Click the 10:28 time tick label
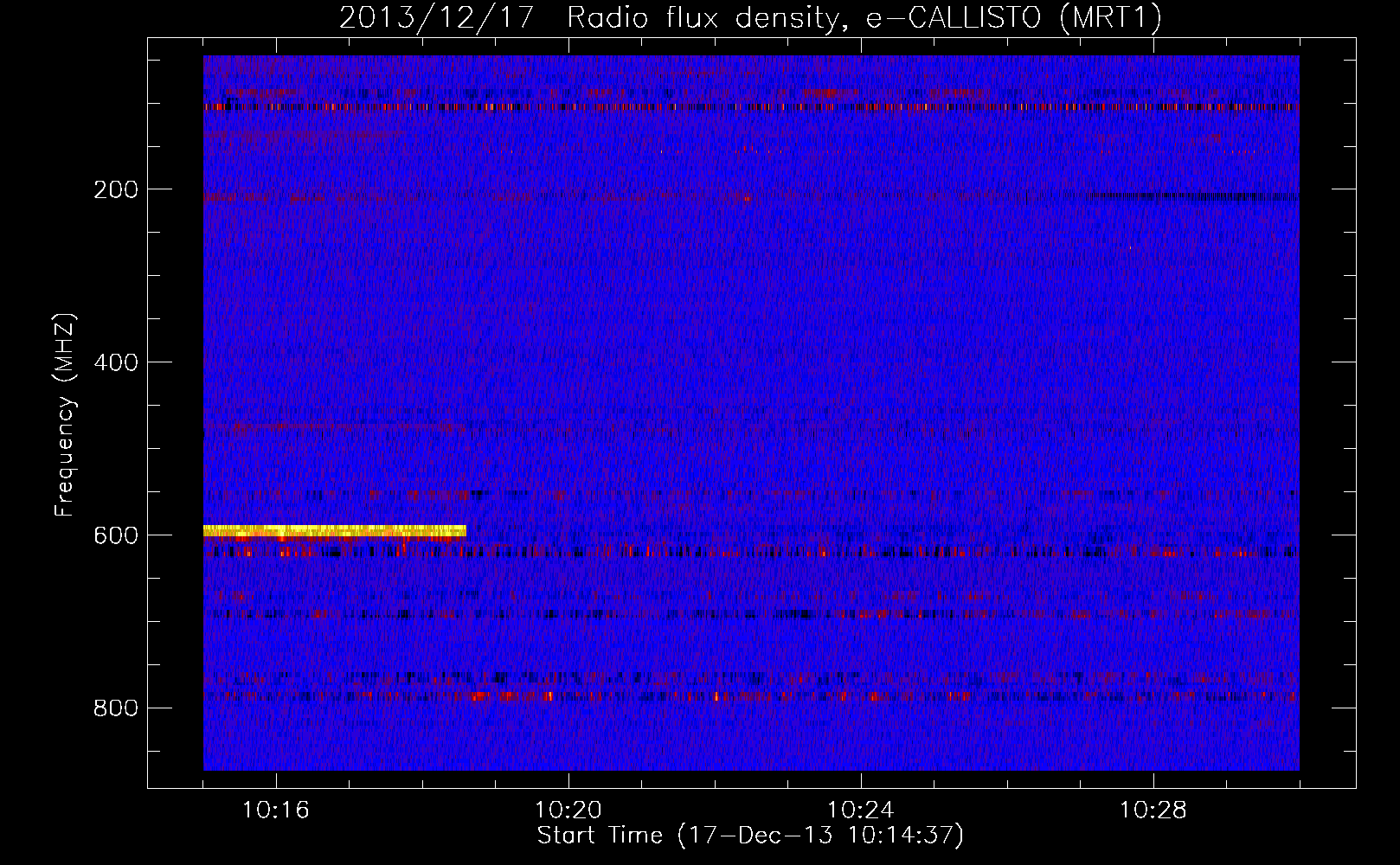 point(1153,811)
